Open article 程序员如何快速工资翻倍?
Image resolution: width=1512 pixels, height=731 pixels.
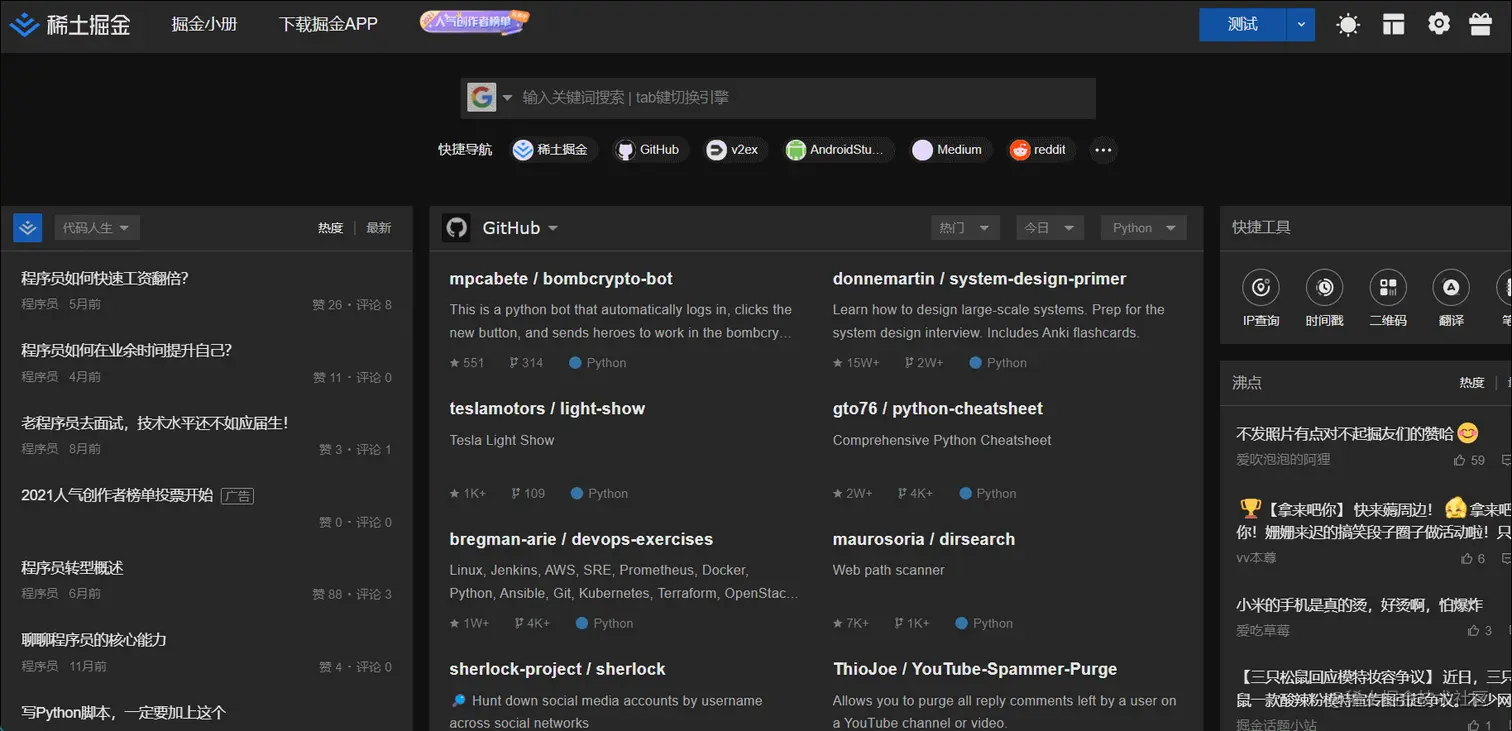click(105, 278)
